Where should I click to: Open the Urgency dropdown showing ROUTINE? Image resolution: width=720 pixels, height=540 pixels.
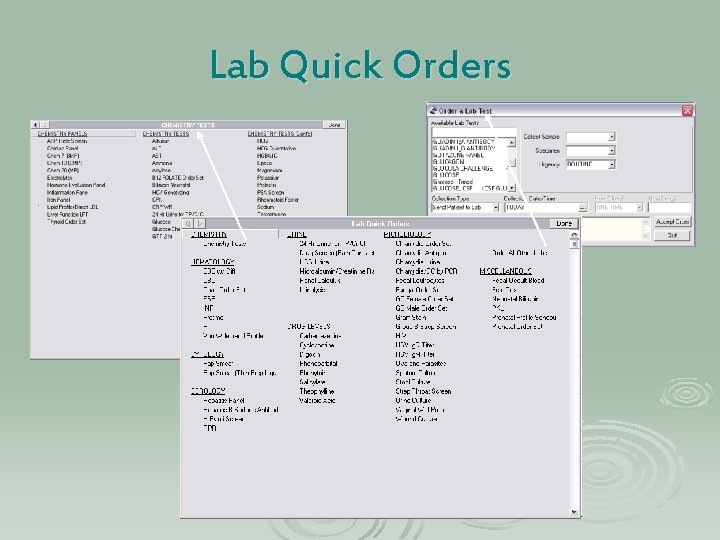pyautogui.click(x=612, y=164)
